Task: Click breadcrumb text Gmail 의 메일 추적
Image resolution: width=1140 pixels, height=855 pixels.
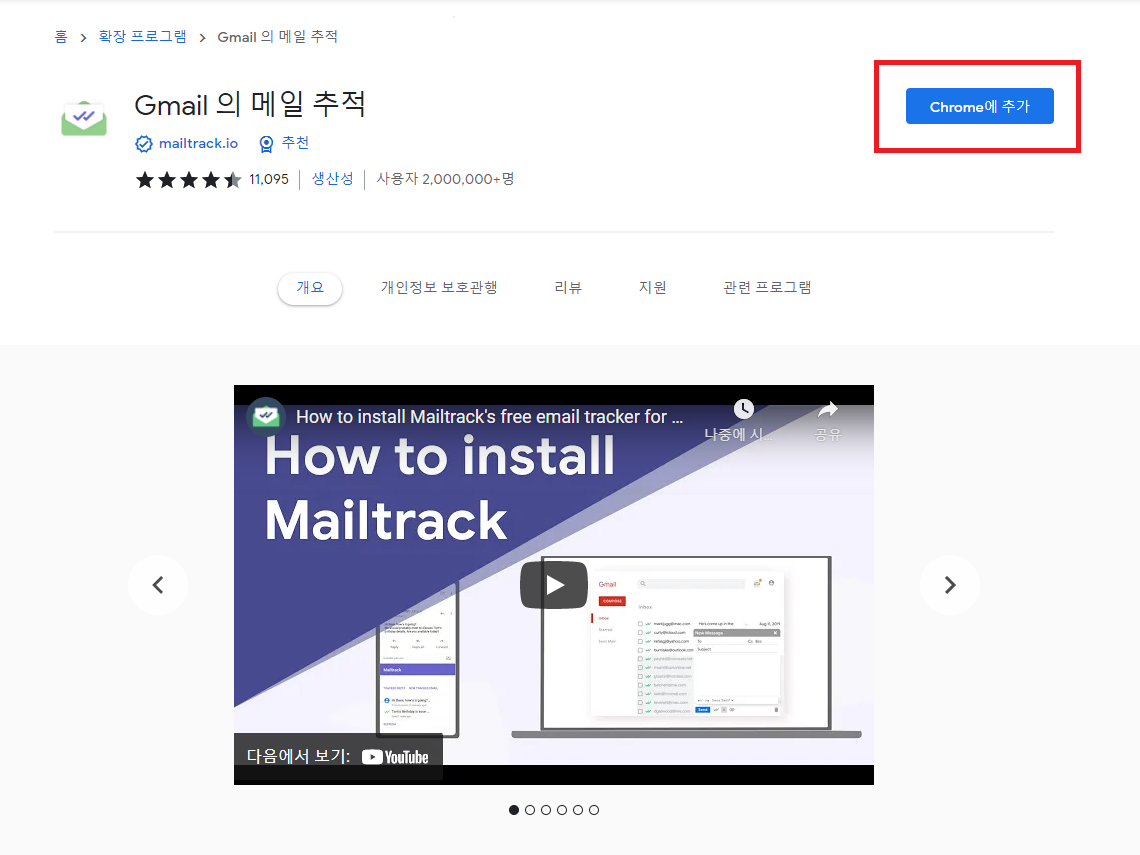Action: tap(278, 36)
